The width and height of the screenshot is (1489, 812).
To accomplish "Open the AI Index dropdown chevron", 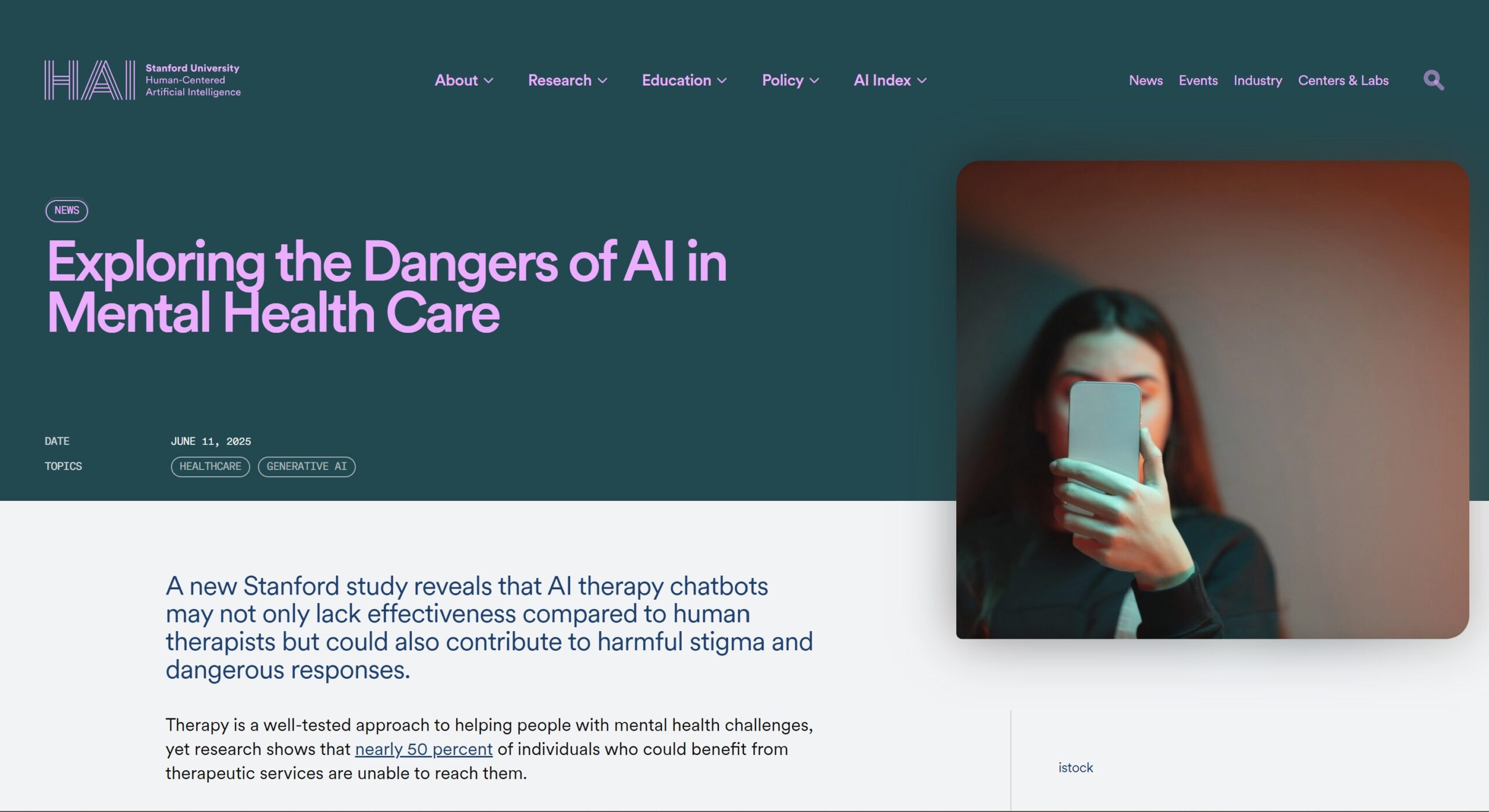I will click(922, 81).
